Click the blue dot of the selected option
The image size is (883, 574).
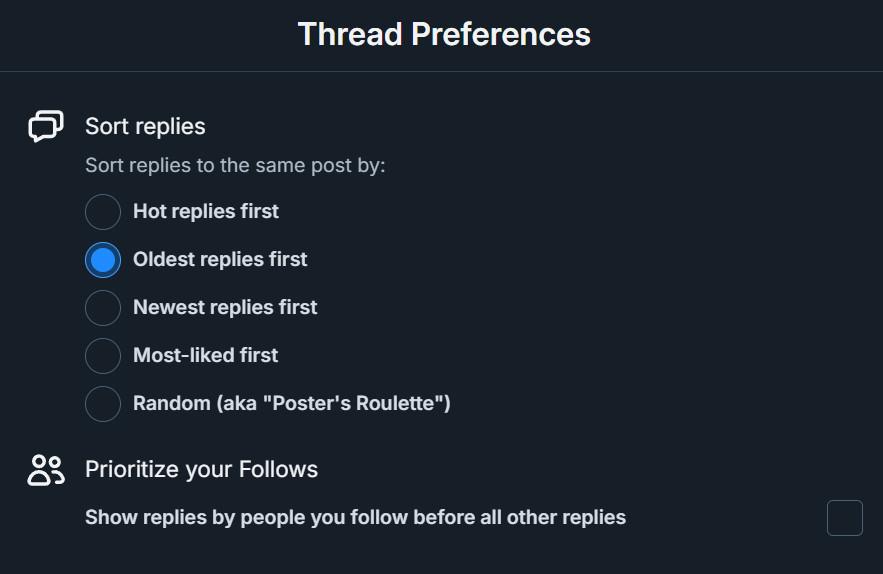click(x=103, y=260)
